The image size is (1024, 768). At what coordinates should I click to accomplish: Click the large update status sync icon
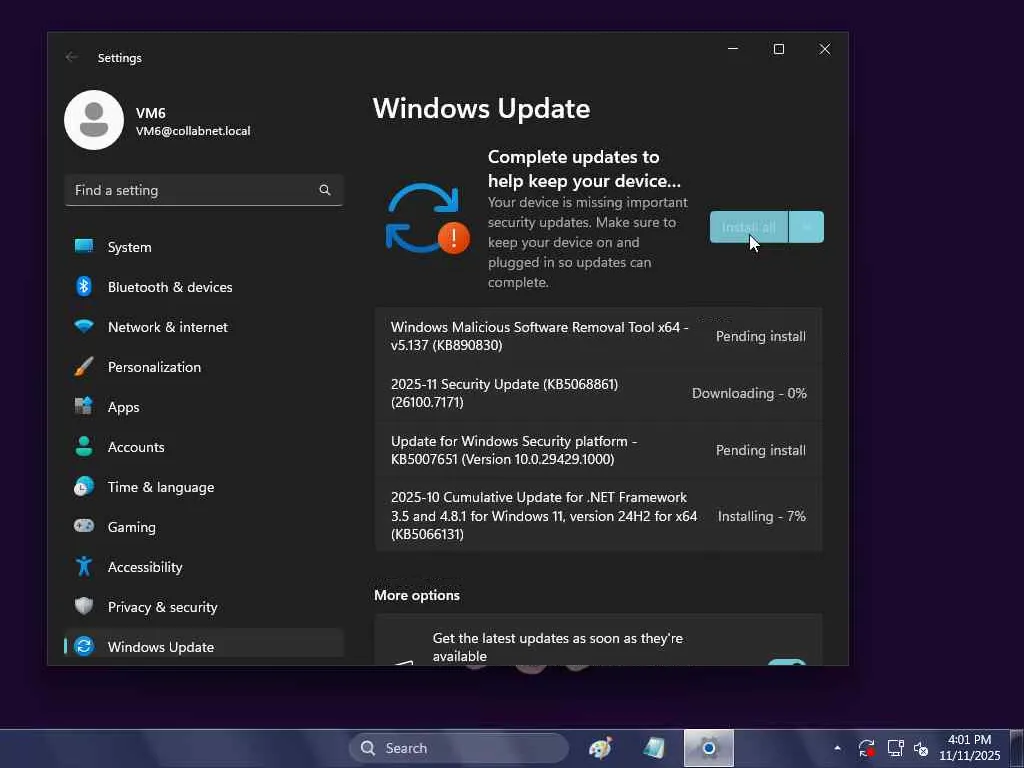426,219
